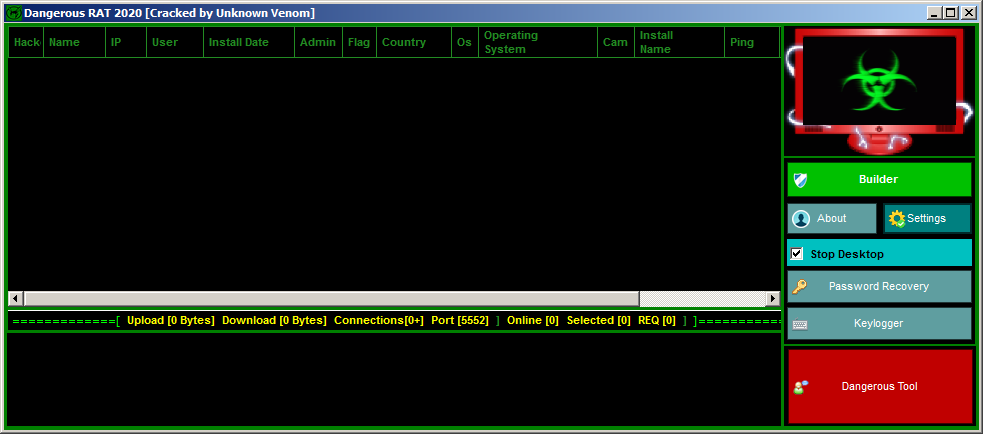Click the key icon on Password Recovery
This screenshot has height=434, width=983.
(x=800, y=287)
